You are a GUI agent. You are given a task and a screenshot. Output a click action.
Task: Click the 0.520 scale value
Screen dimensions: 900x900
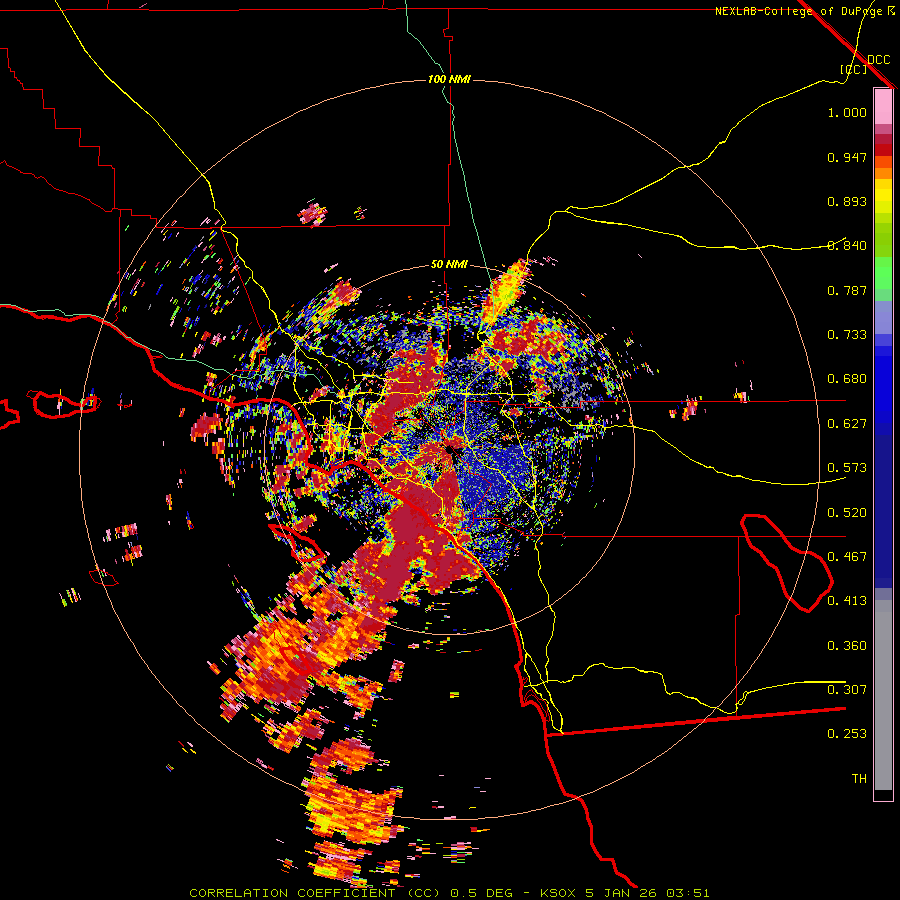[847, 513]
